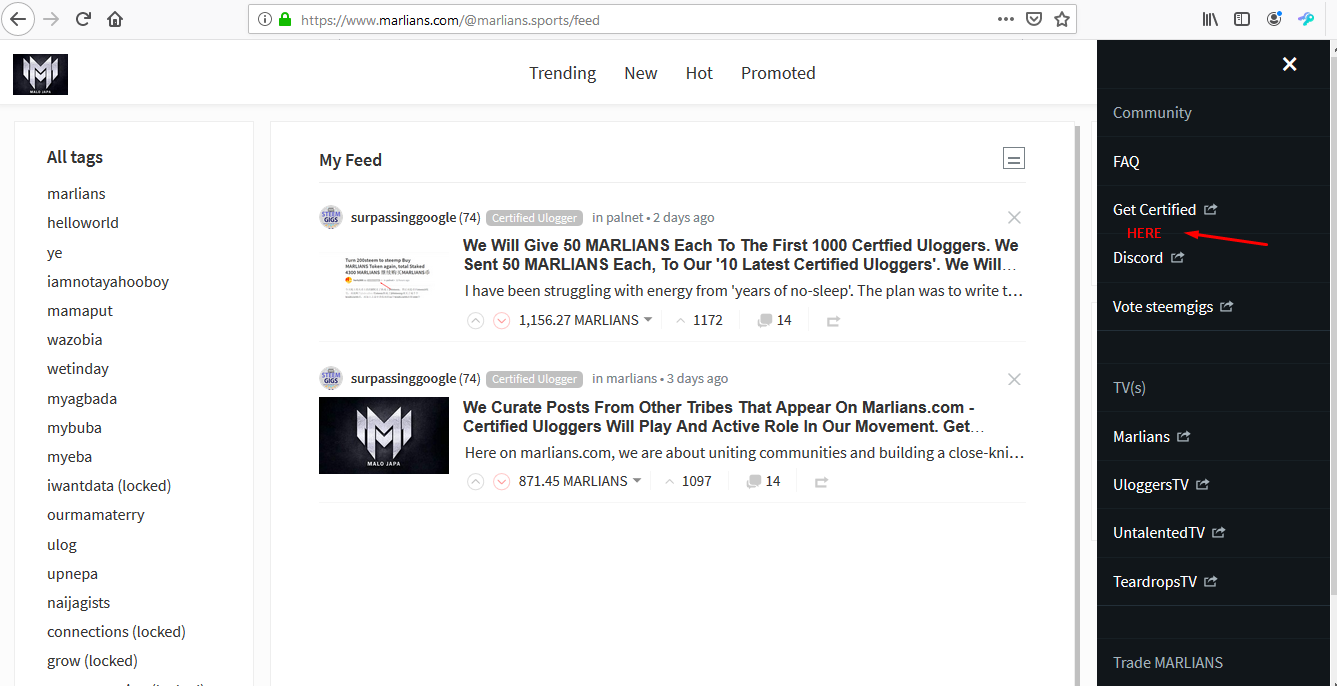1337x686 pixels.
Task: Open the first post's thumbnail image
Action: (384, 278)
